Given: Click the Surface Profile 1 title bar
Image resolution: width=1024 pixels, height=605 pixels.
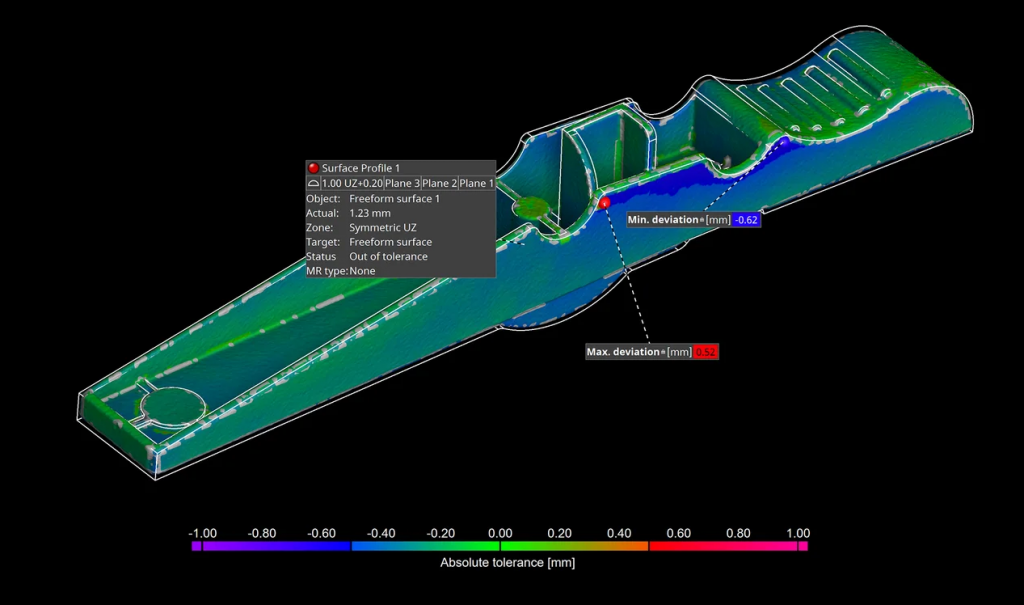Looking at the screenshot, I should pyautogui.click(x=360, y=168).
